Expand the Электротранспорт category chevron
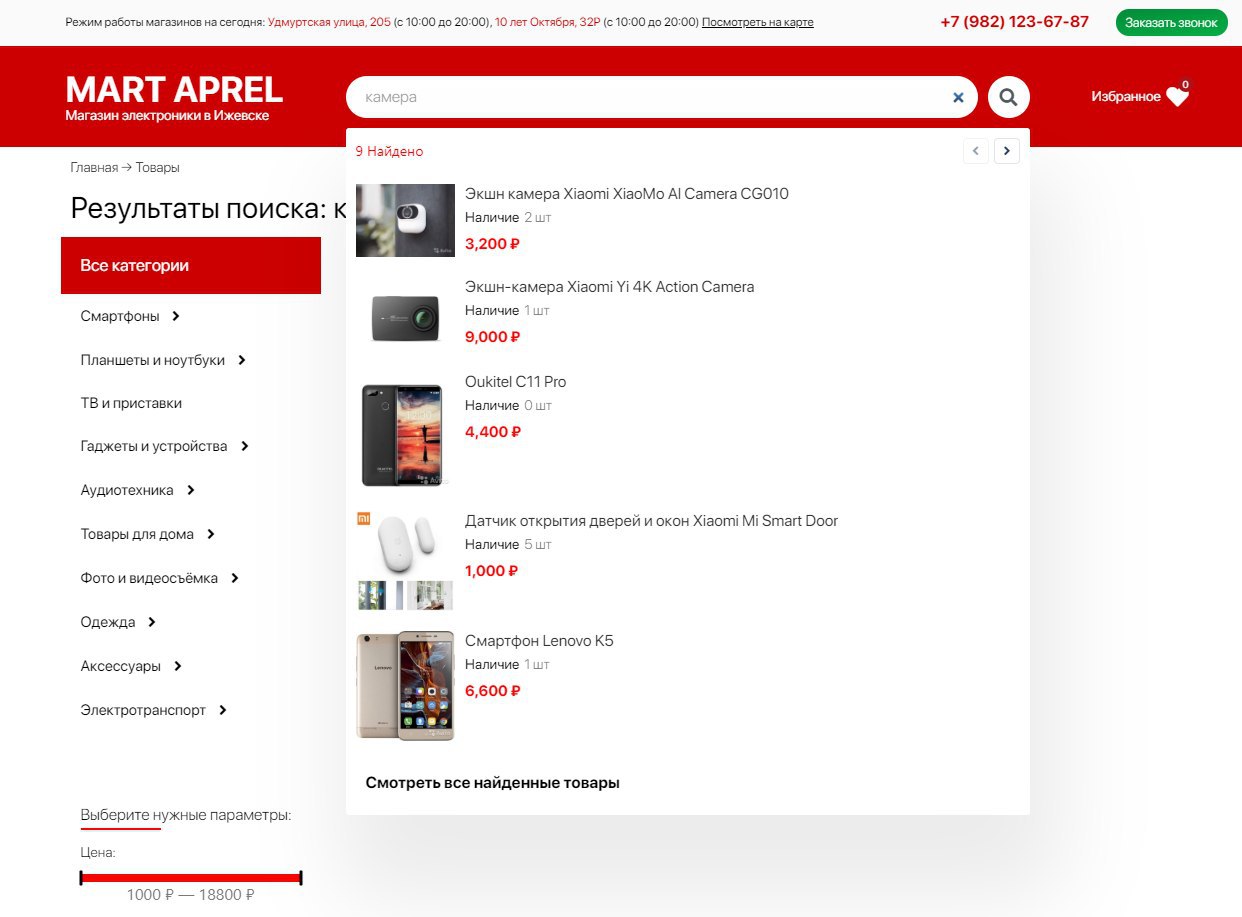 click(223, 710)
